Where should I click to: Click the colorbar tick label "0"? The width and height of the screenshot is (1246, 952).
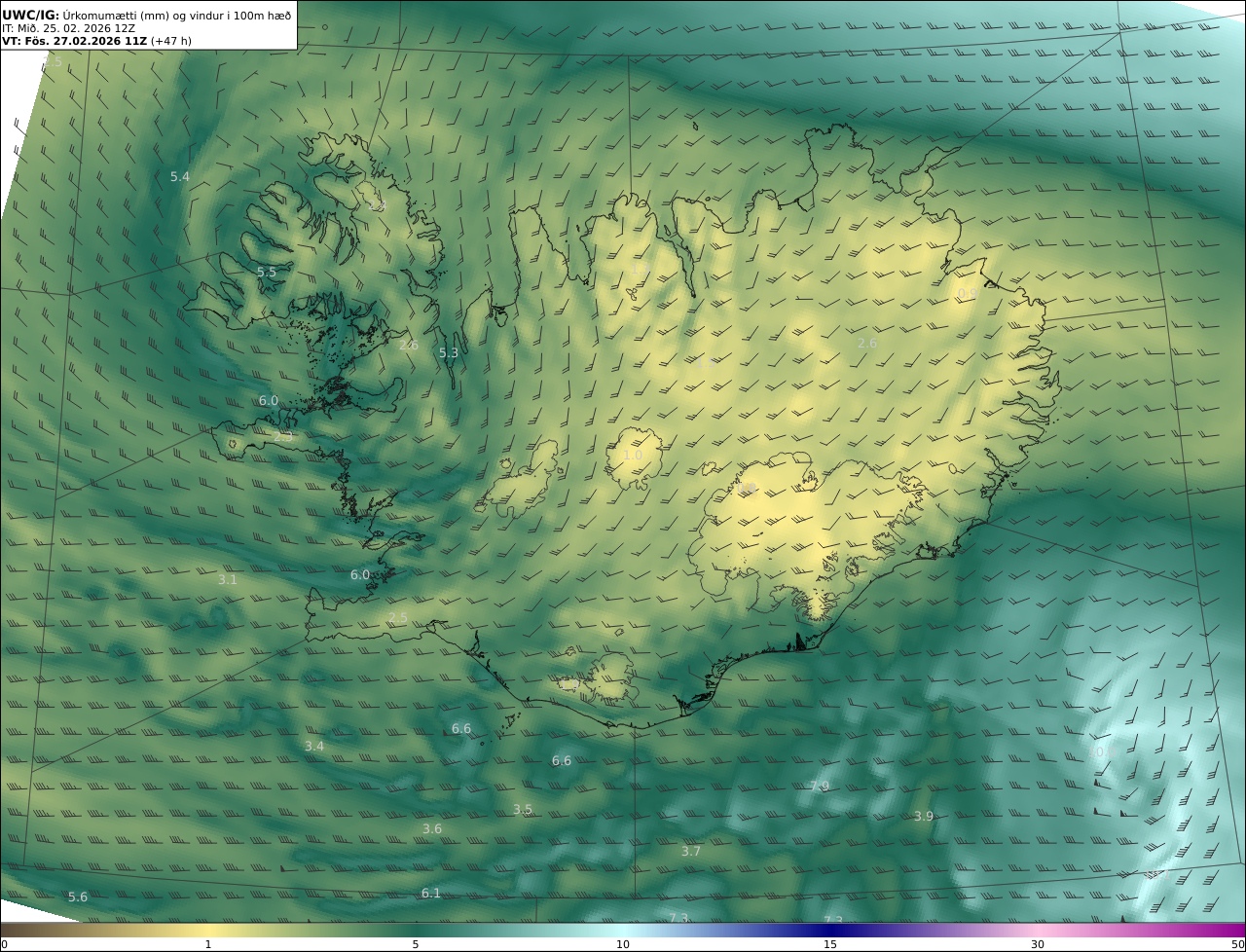tap(4, 944)
